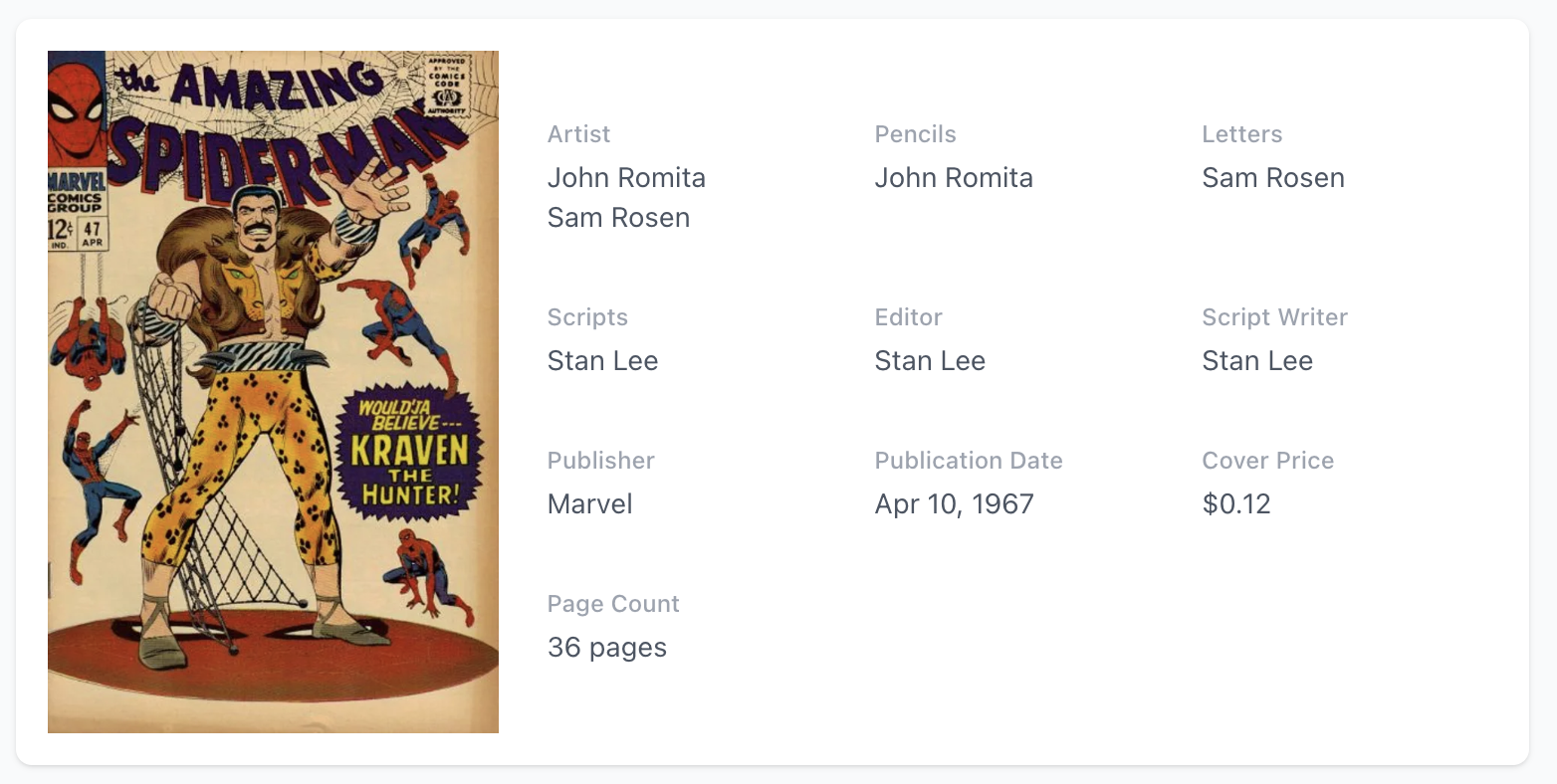
Task: Click the Scripts field label
Action: tap(587, 317)
